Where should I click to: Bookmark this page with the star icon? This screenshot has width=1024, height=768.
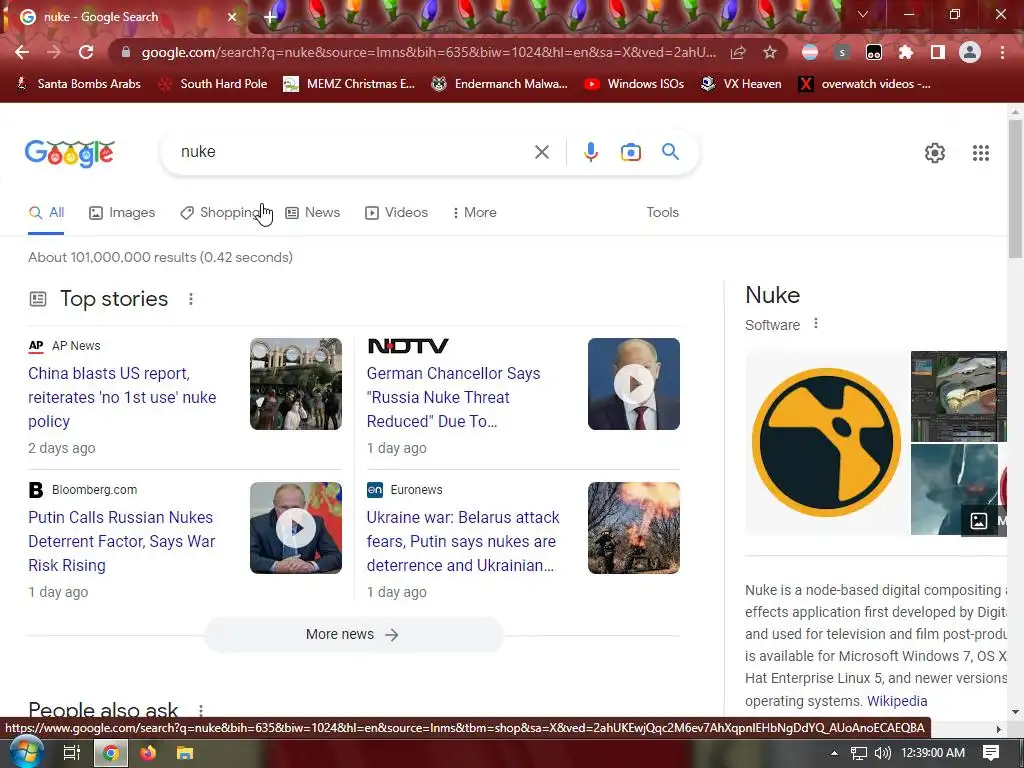[770, 52]
